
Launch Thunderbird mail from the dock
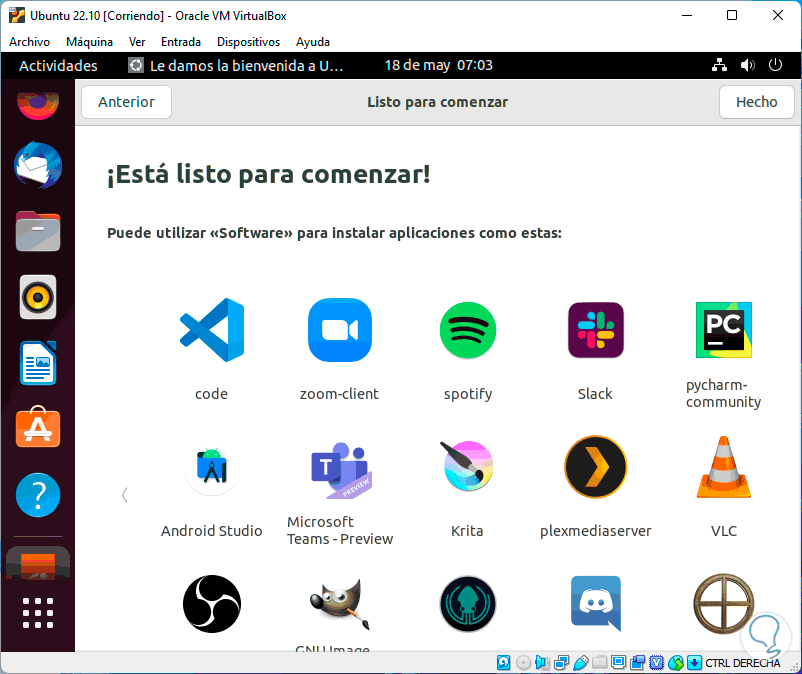(38, 165)
